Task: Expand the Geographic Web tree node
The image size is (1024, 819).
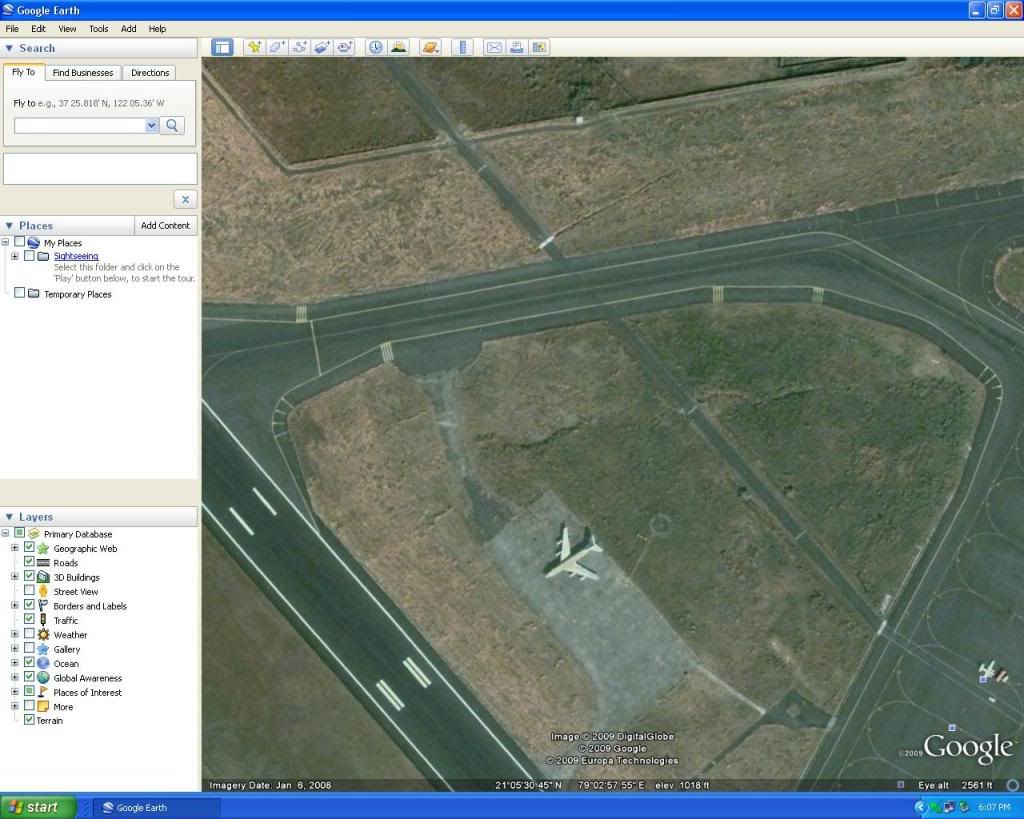Action: point(14,548)
